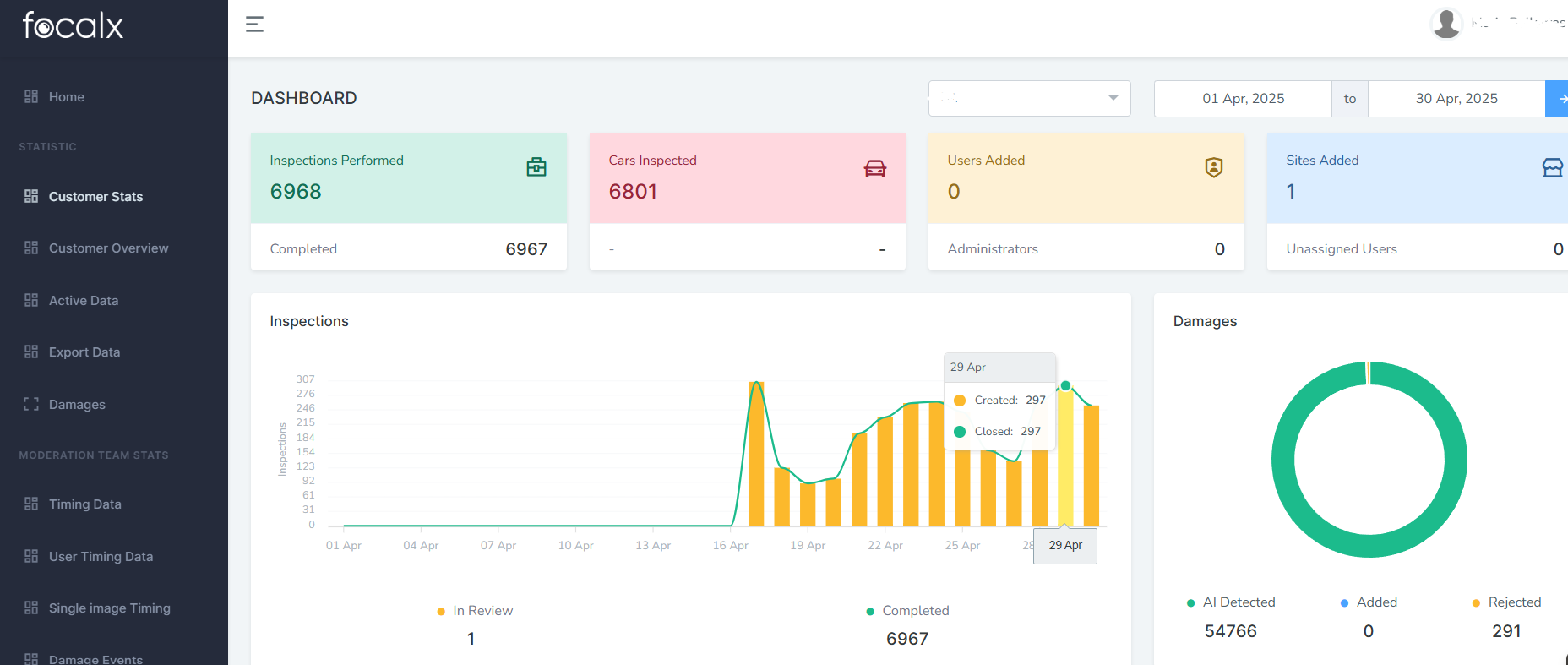The height and width of the screenshot is (665, 1568).
Task: Submit date range with blue arrow button
Action: coord(1557,99)
